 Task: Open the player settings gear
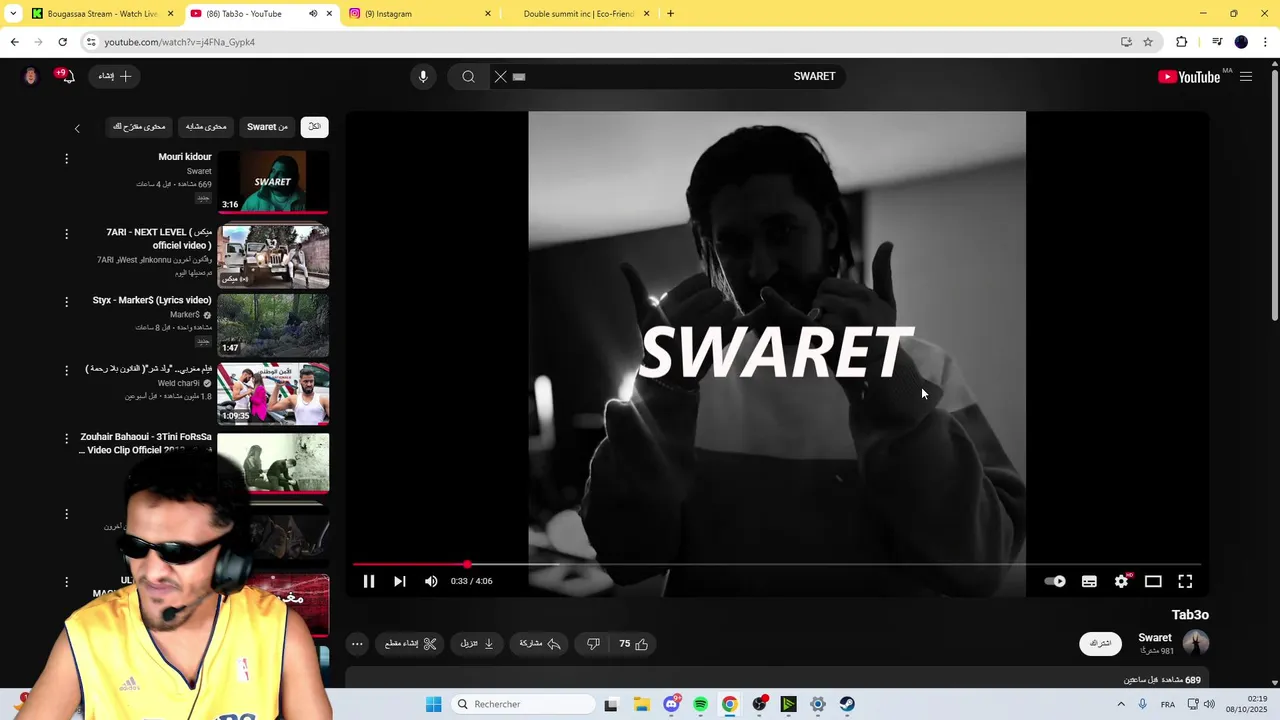coord(1121,581)
